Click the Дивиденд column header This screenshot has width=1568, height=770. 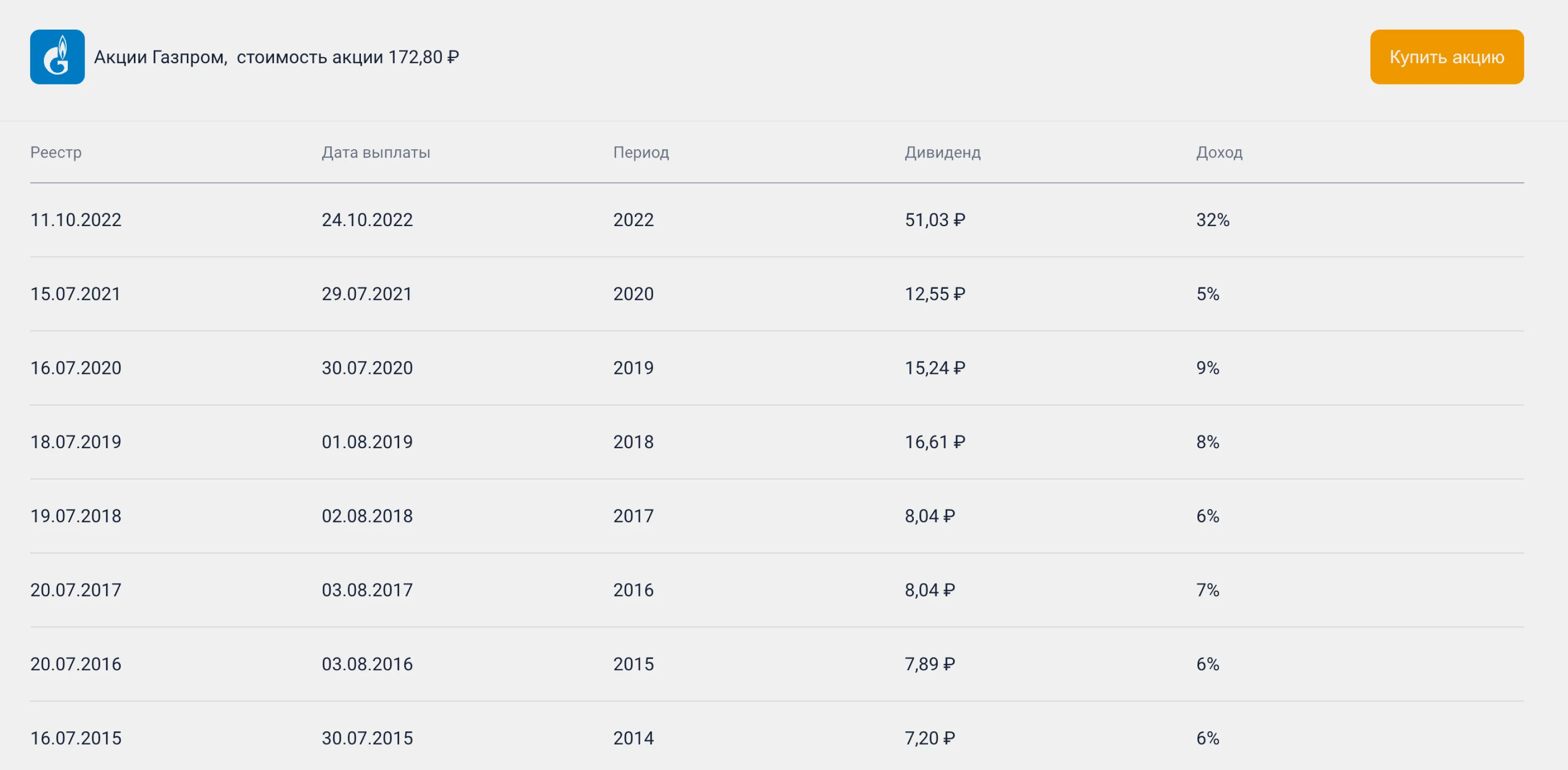pyautogui.click(x=942, y=152)
